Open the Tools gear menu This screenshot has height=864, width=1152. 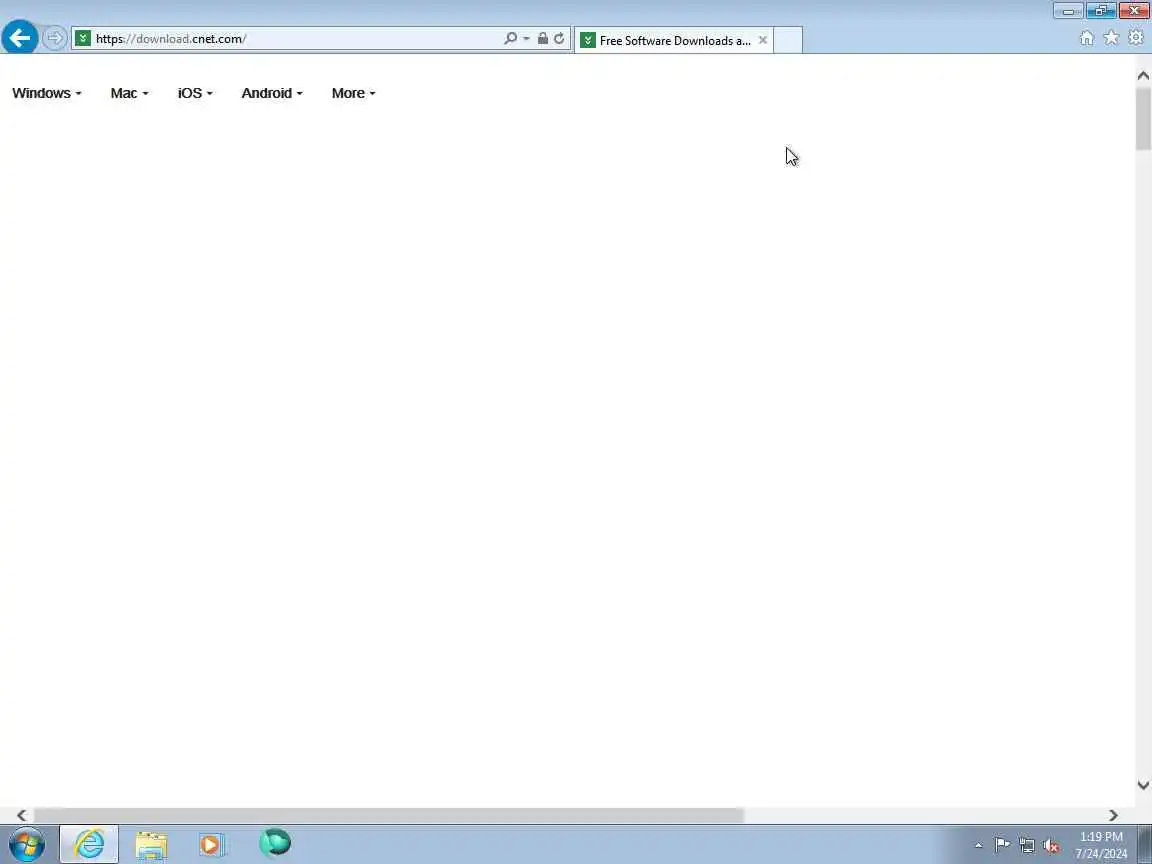(x=1136, y=37)
